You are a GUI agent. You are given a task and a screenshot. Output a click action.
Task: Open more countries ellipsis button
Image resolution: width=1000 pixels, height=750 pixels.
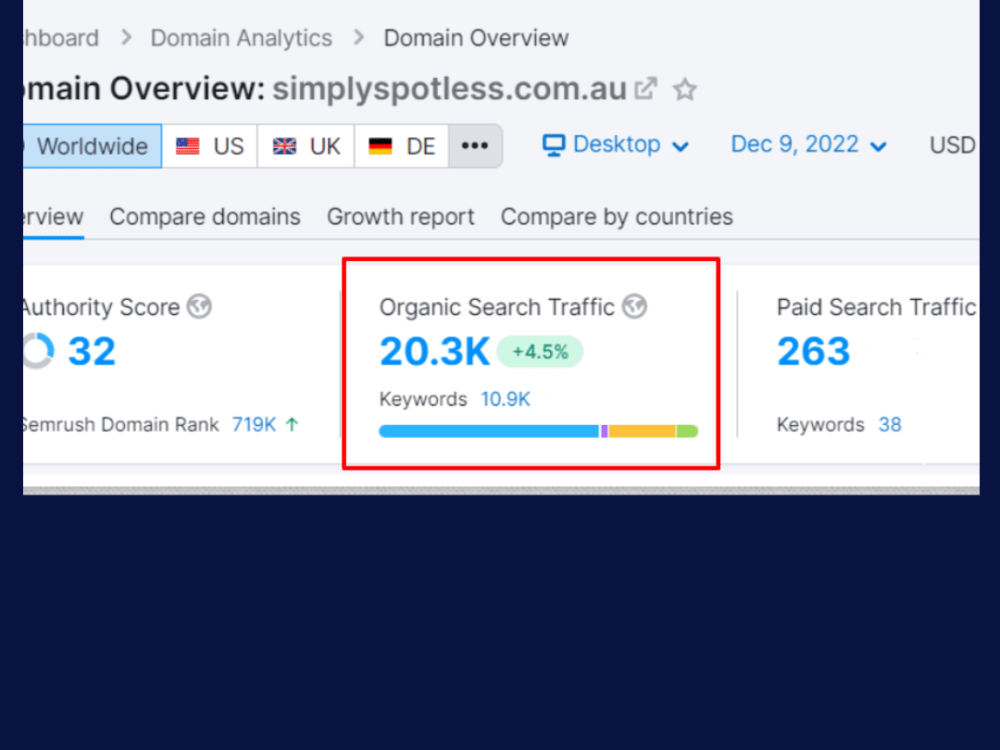[x=475, y=146]
